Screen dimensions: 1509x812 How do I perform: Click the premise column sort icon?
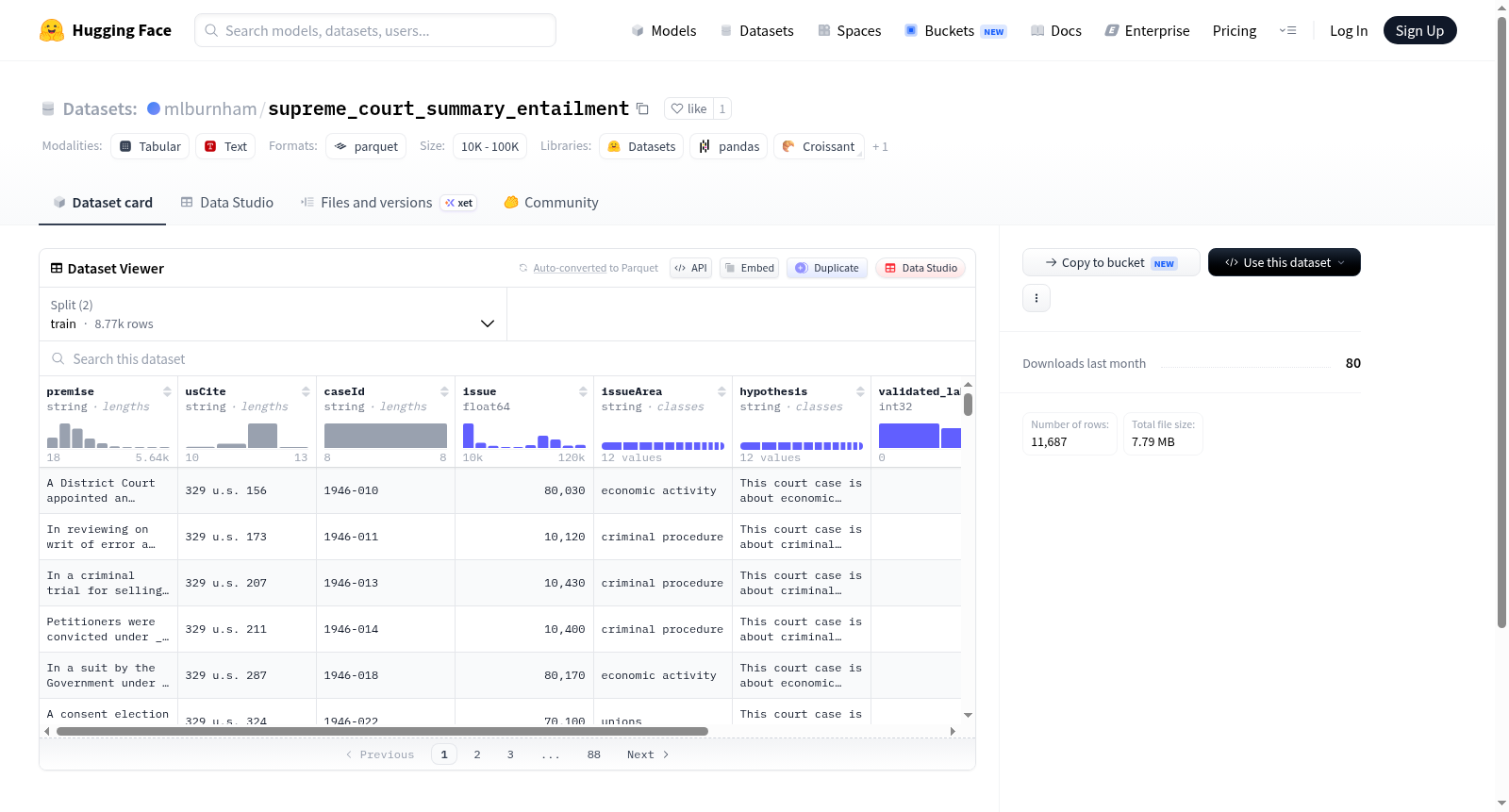pos(167,391)
